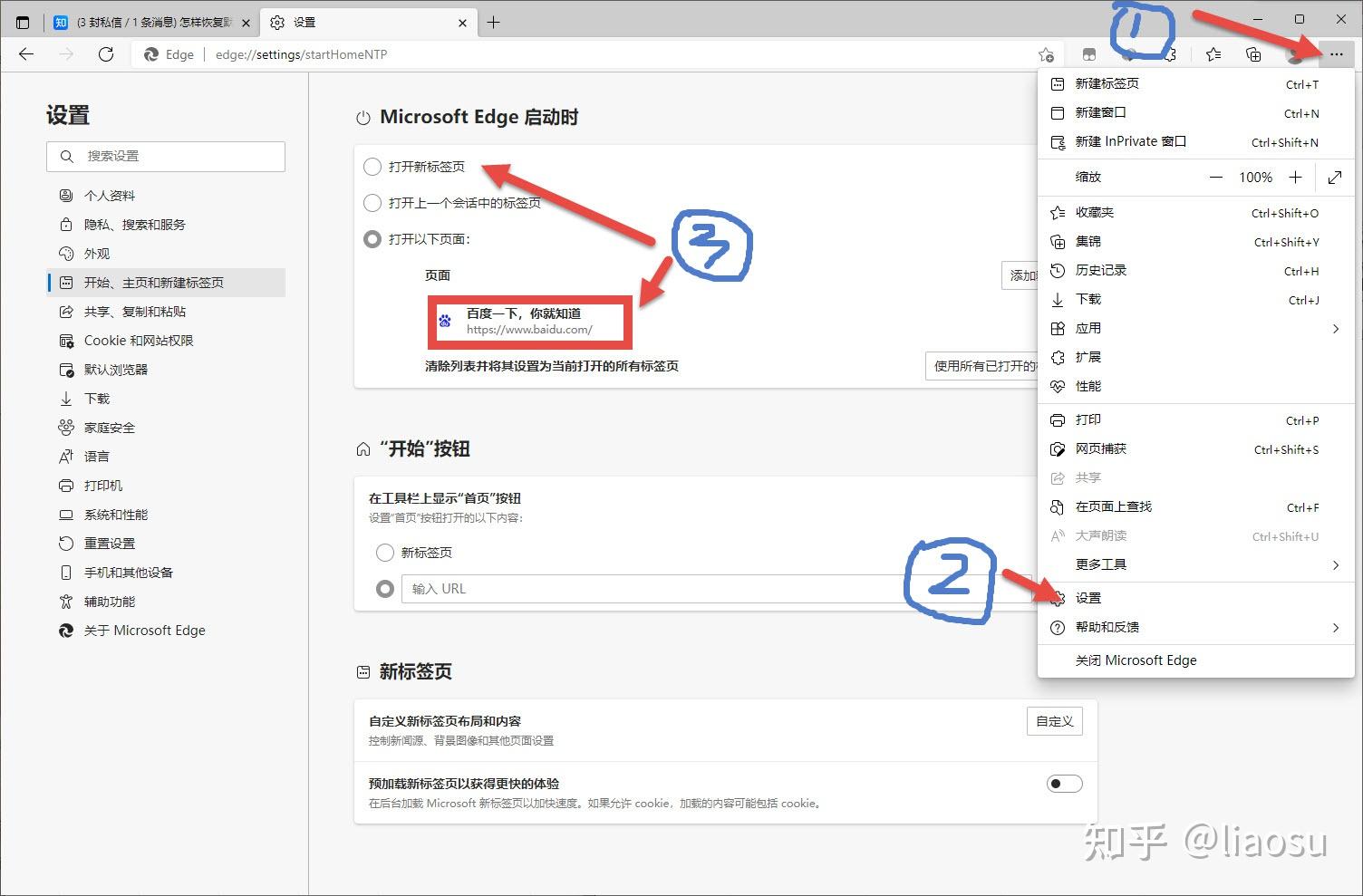This screenshot has width=1363, height=896.
Task: Click the 百度一下 startup page entry
Action: pyautogui.click(x=529, y=321)
